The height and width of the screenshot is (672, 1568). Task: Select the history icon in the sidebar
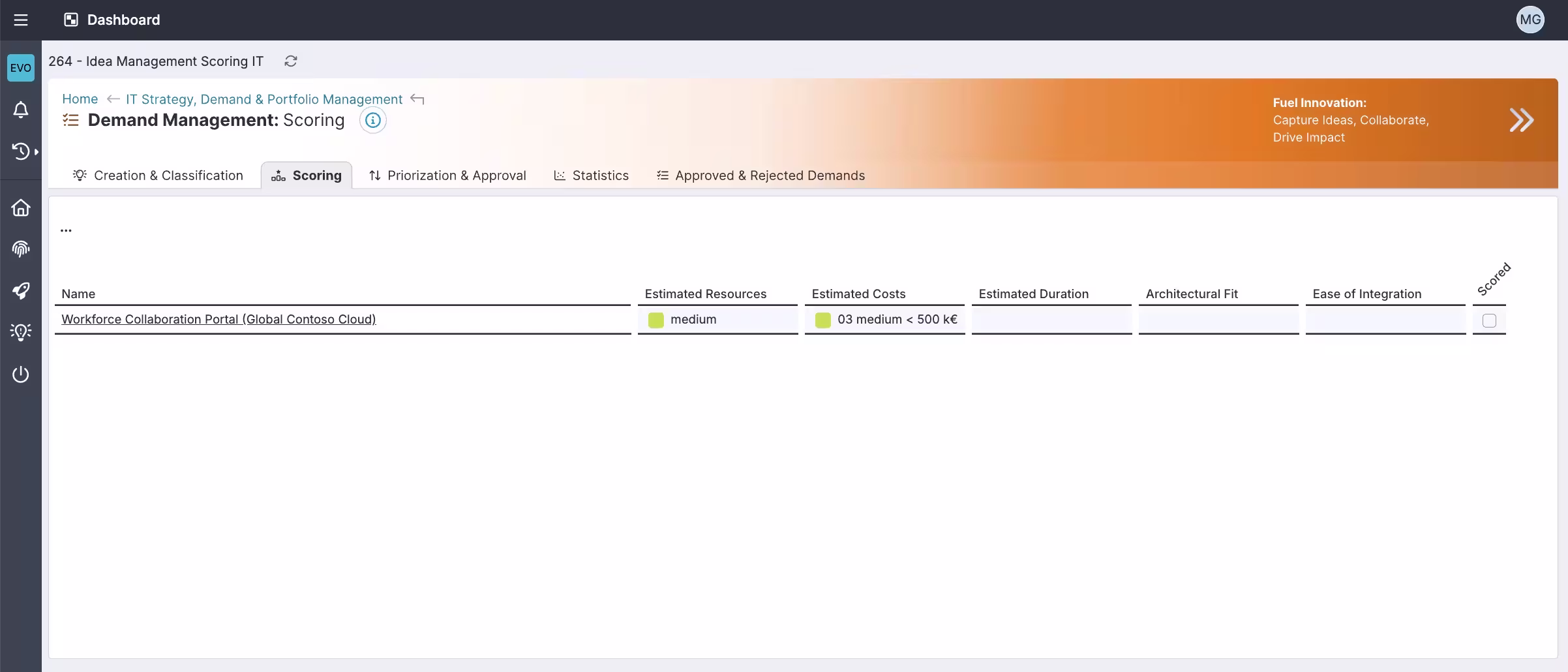[x=21, y=151]
